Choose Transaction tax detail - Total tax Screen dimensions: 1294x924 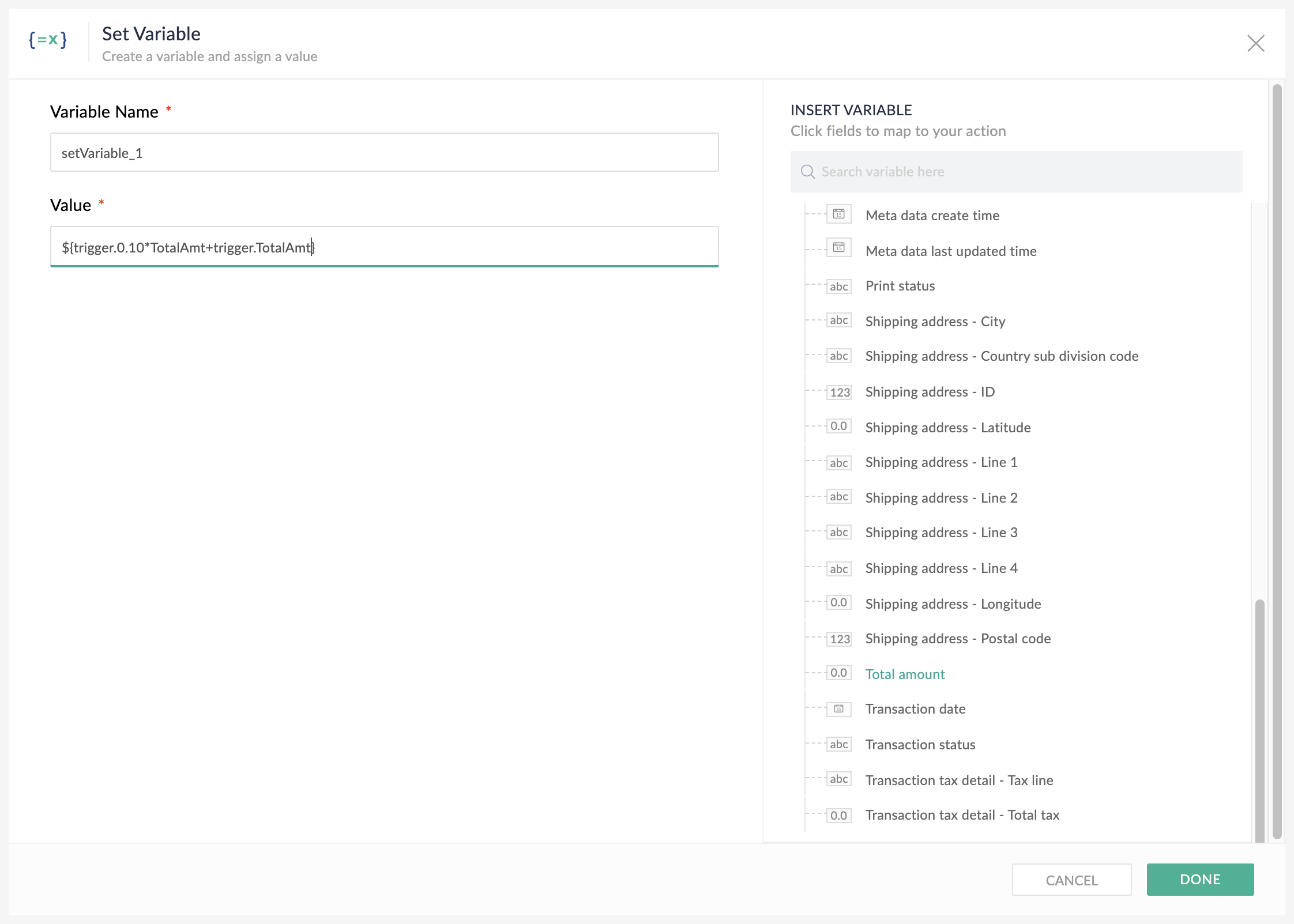tap(962, 815)
